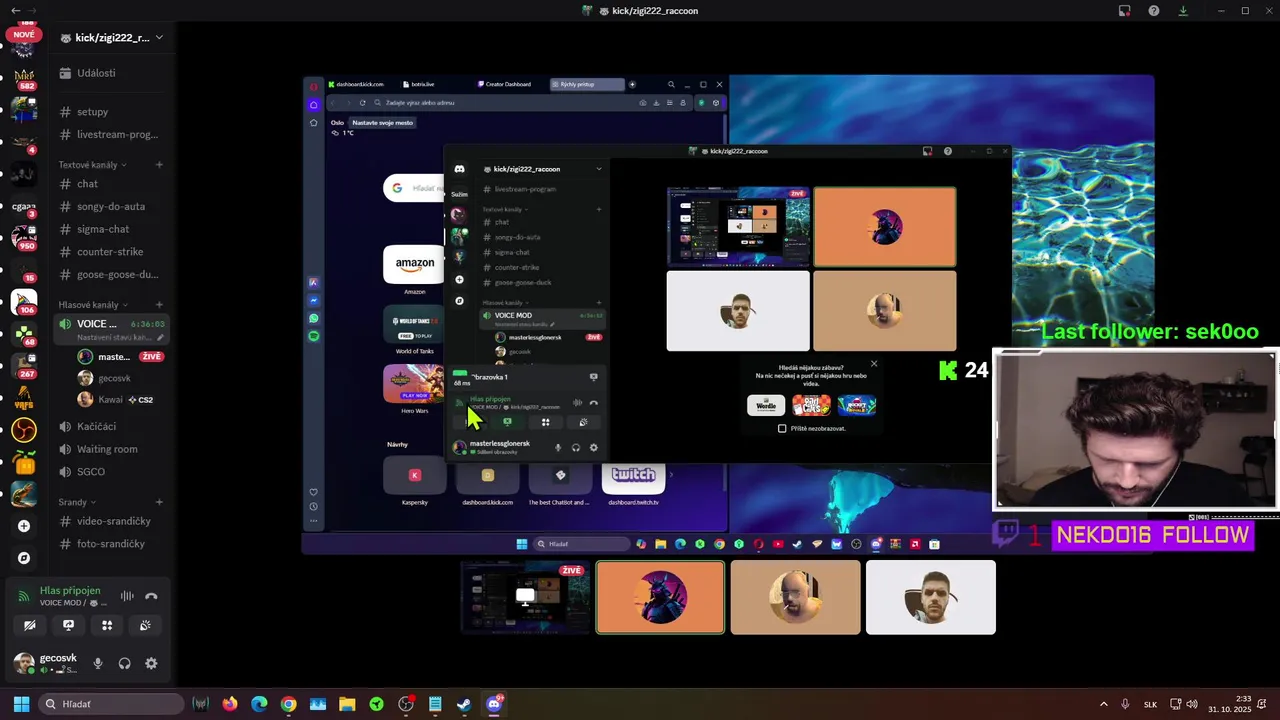Open the livestream-prog... channel

110,134
